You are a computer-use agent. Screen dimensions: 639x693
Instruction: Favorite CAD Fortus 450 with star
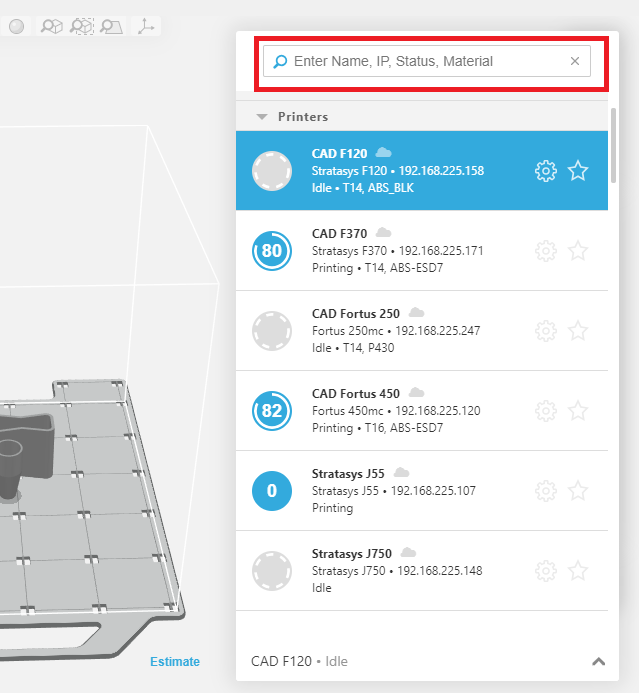[x=578, y=411]
